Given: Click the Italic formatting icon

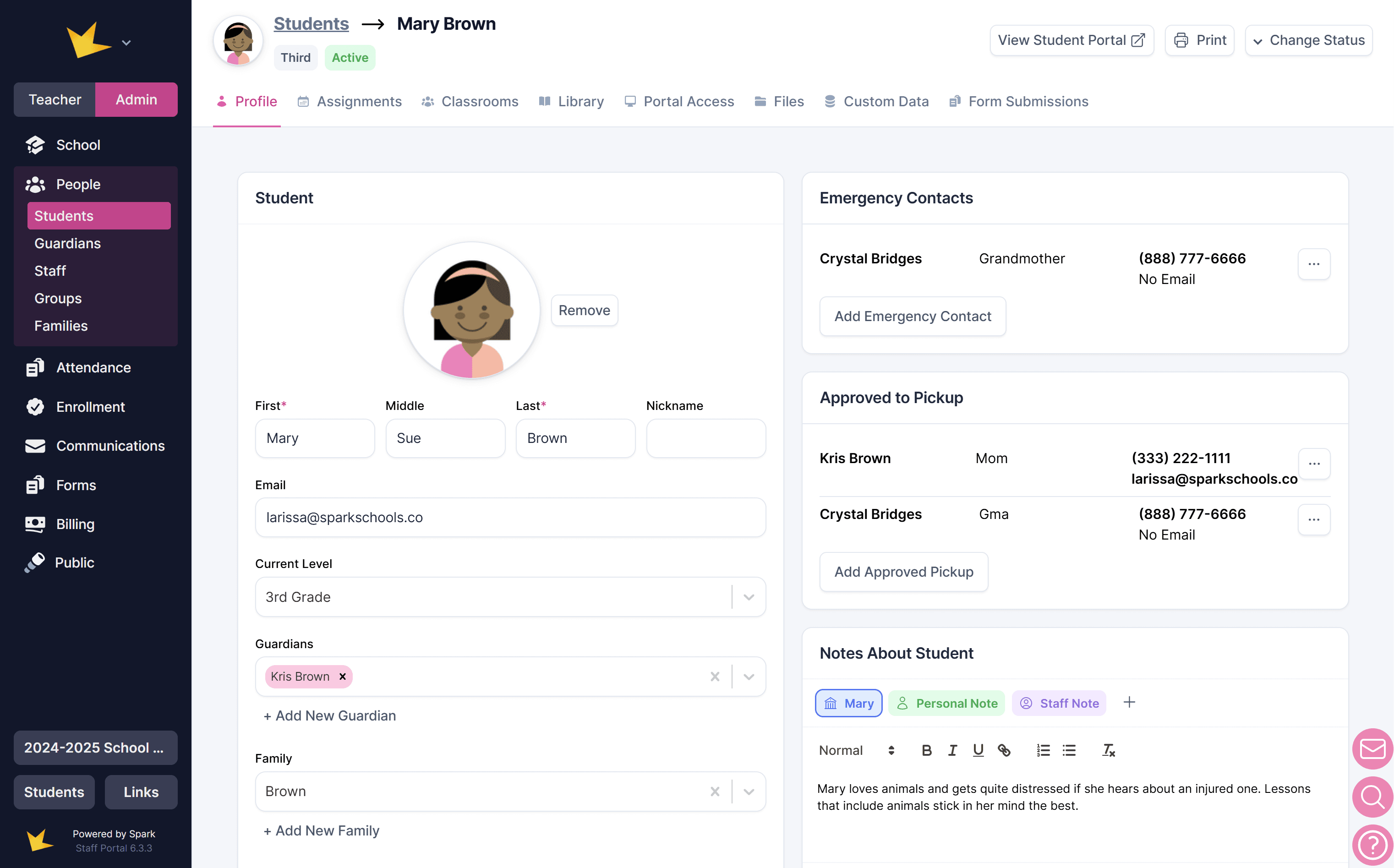Looking at the screenshot, I should click(x=952, y=750).
